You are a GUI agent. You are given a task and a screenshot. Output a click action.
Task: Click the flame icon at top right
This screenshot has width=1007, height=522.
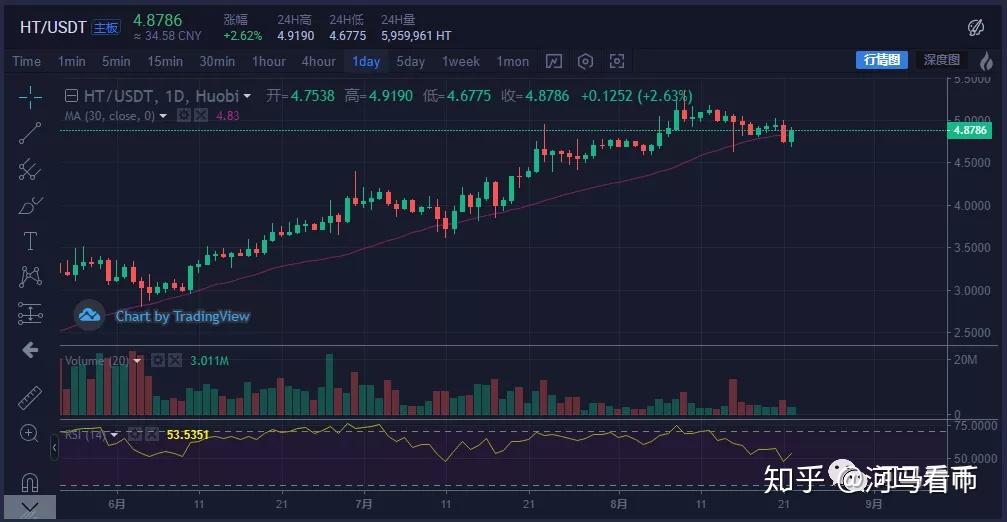986,61
